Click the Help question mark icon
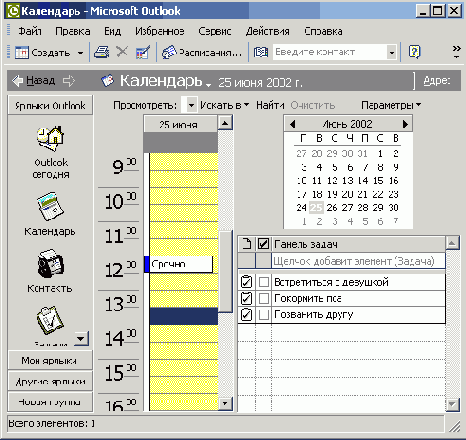Image resolution: width=466 pixels, height=440 pixels. tap(414, 52)
